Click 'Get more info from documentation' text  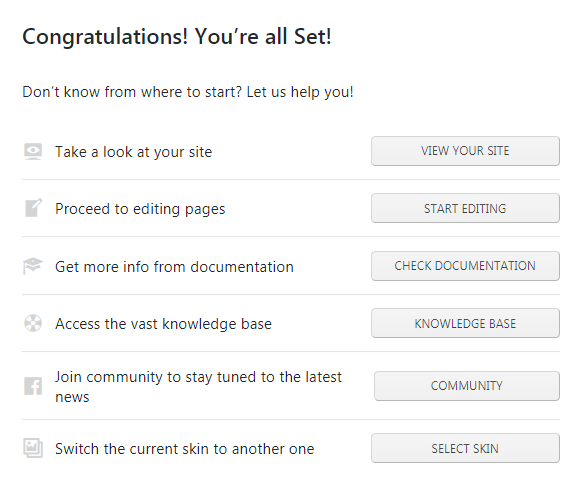[174, 267]
